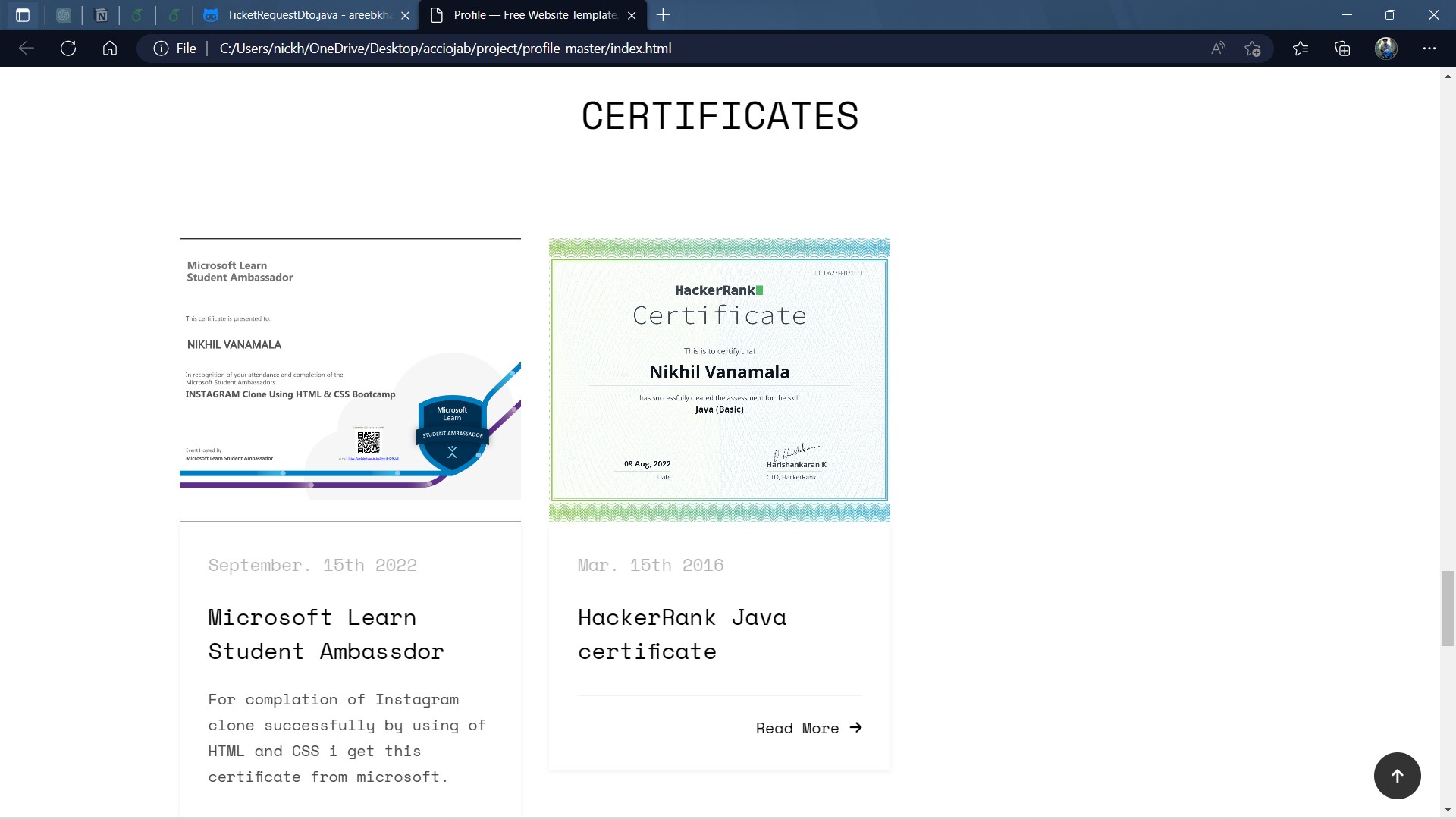Start Read aloud for this page

point(1218,48)
